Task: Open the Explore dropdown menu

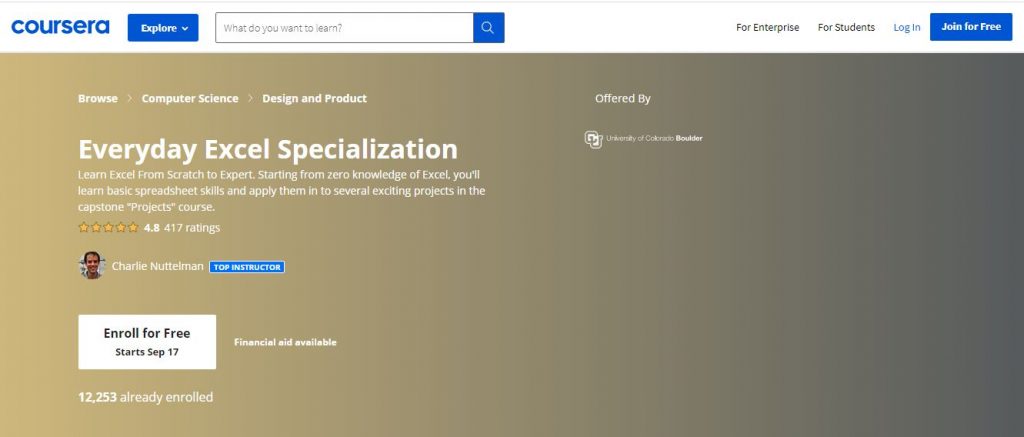Action: pyautogui.click(x=163, y=28)
